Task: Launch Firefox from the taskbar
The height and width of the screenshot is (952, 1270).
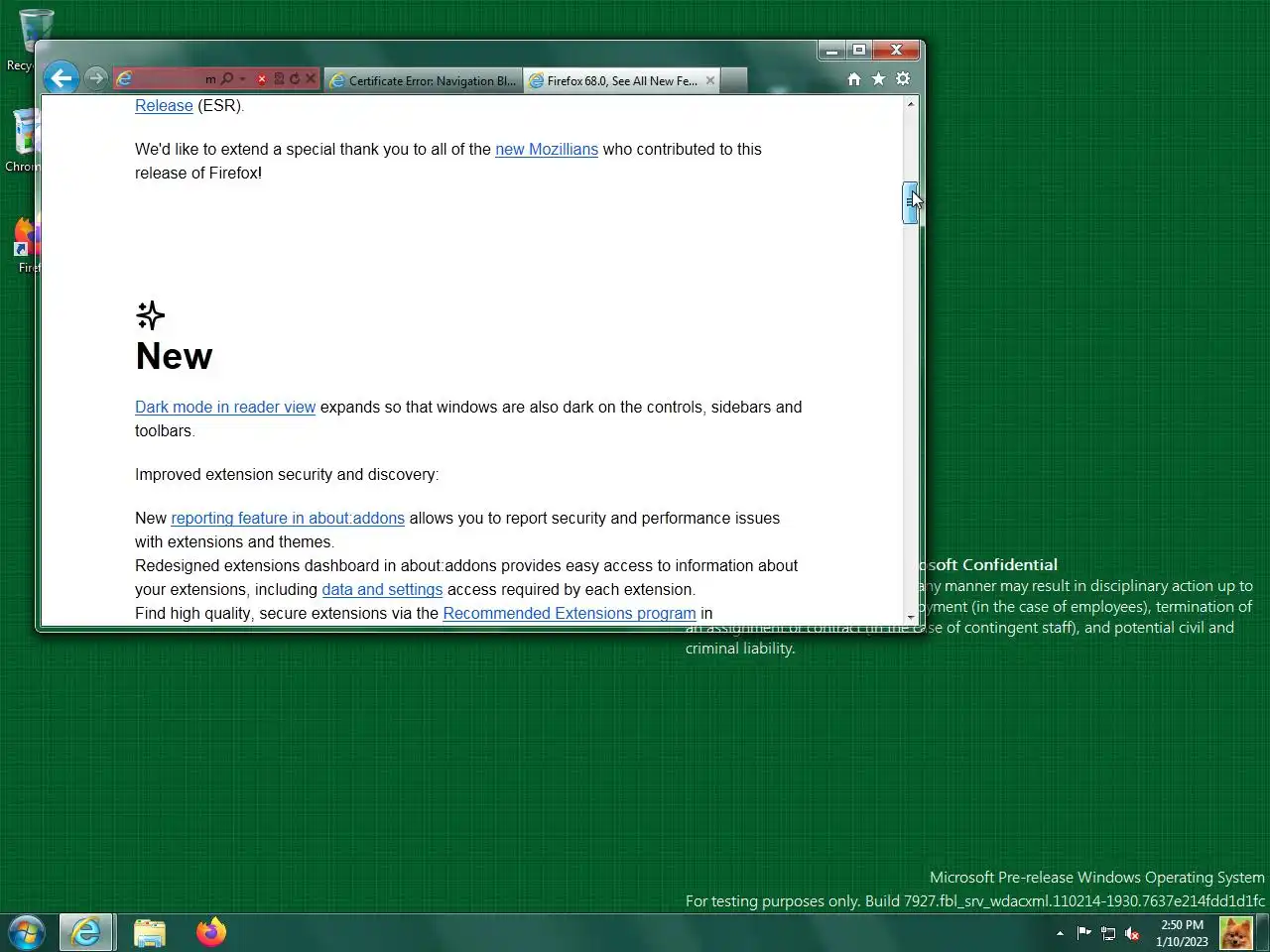Action: [211, 932]
